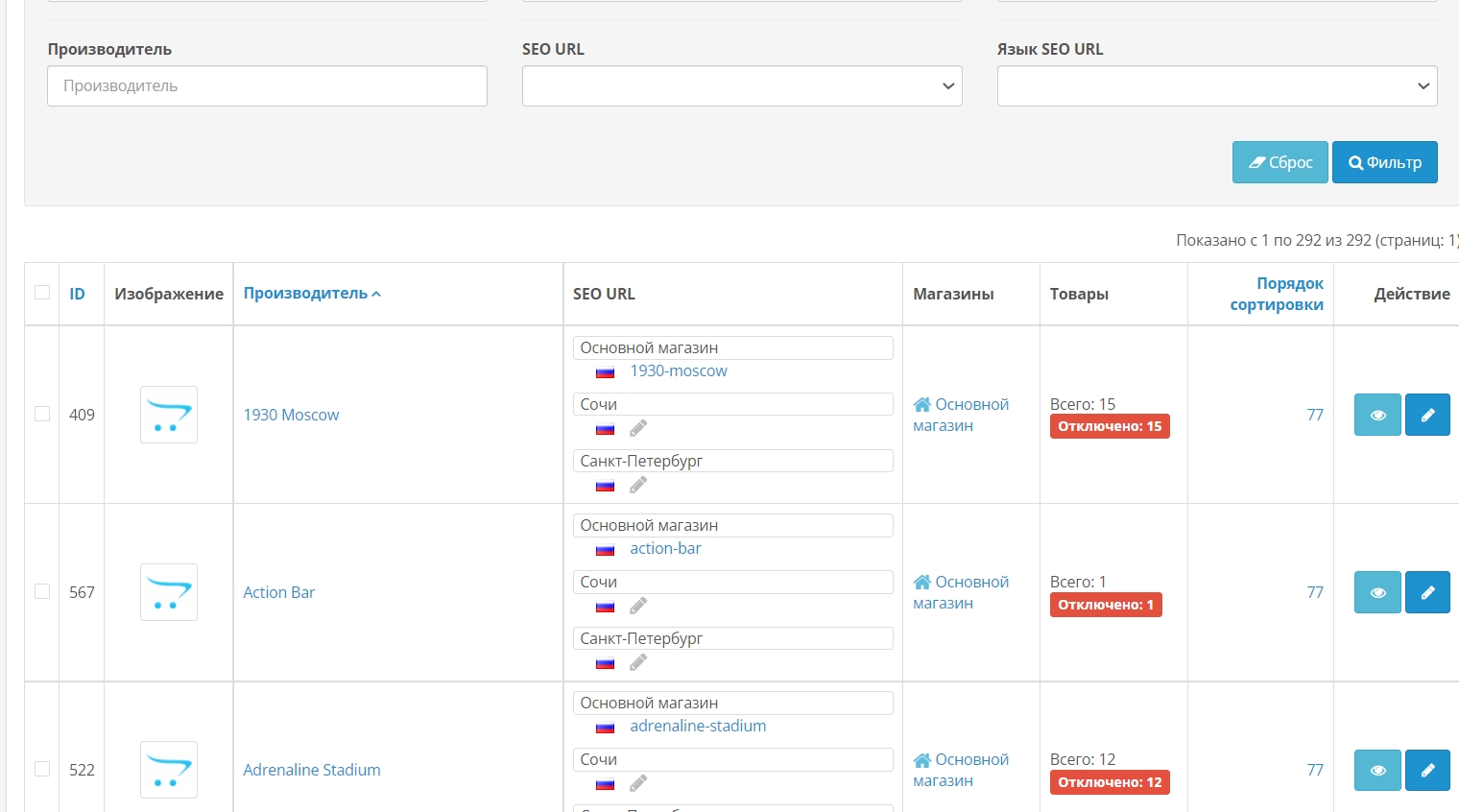
Task: Expand the Язык SEO URL dropdown
Action: point(1216,86)
